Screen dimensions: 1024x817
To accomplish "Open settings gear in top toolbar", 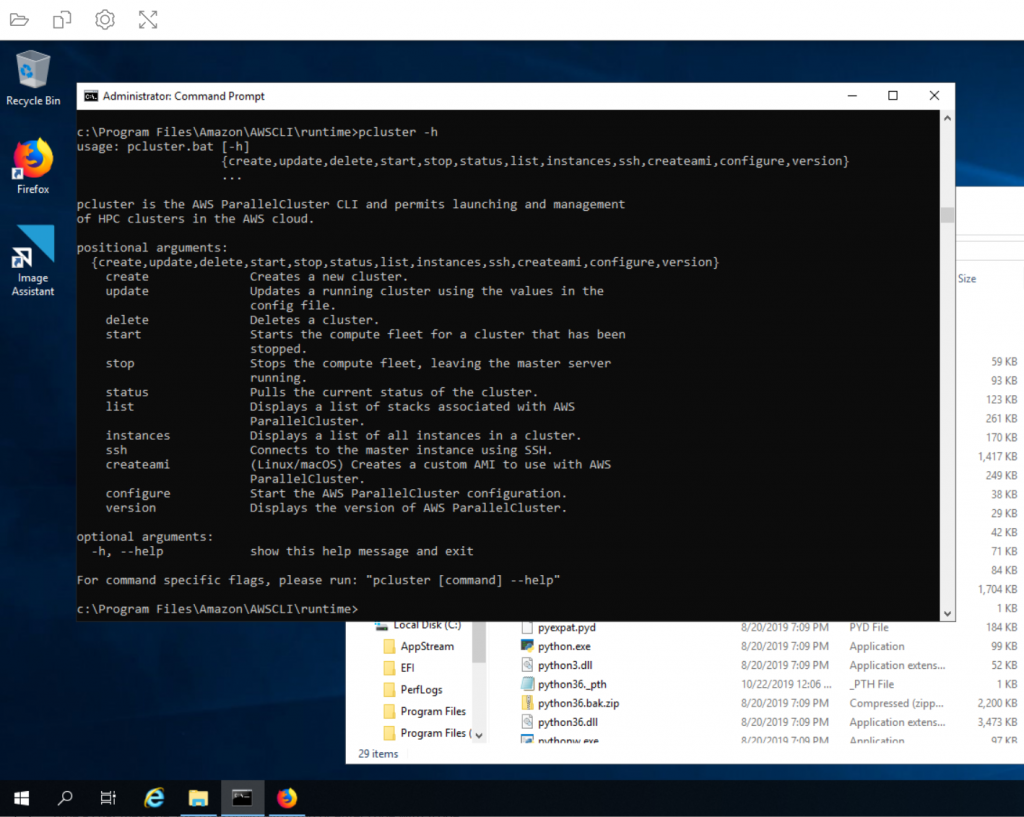I will 104,20.
